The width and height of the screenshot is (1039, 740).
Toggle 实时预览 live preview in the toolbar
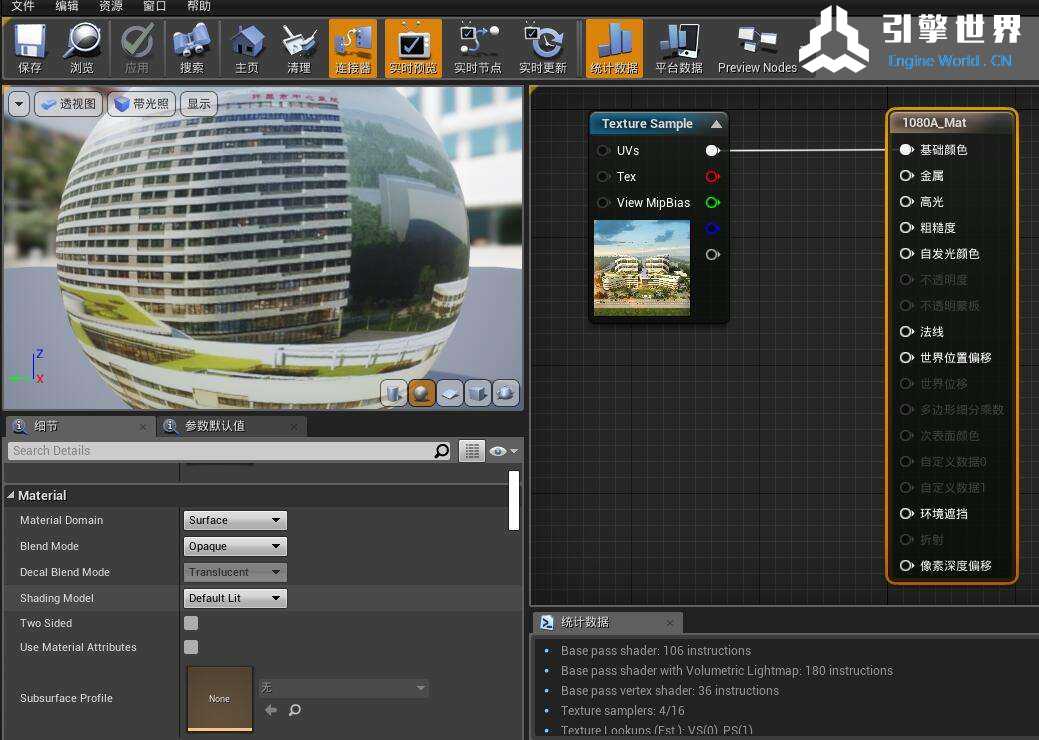coord(413,48)
